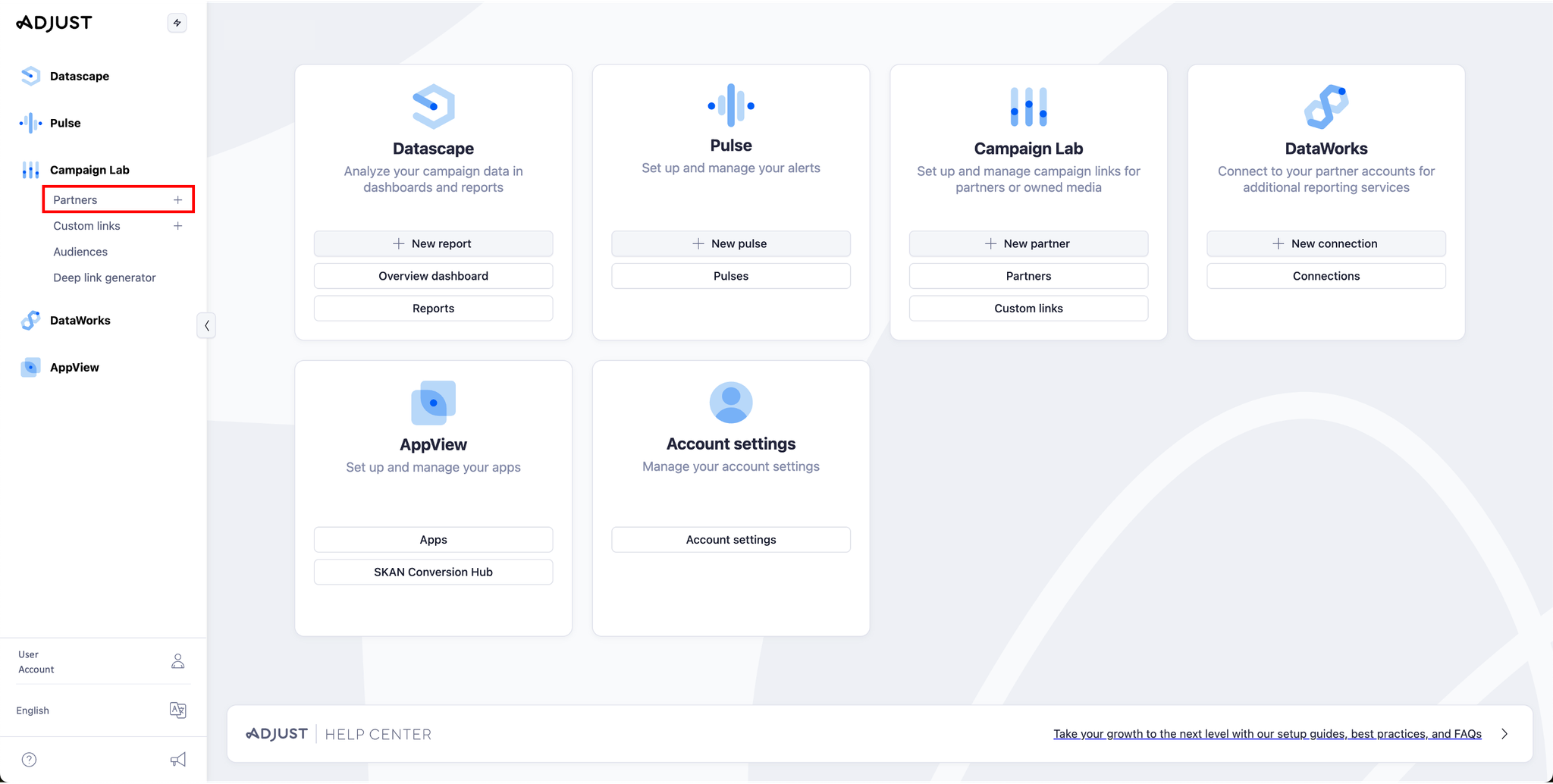Open AppView in the sidebar
The image size is (1553, 784).
(x=74, y=367)
